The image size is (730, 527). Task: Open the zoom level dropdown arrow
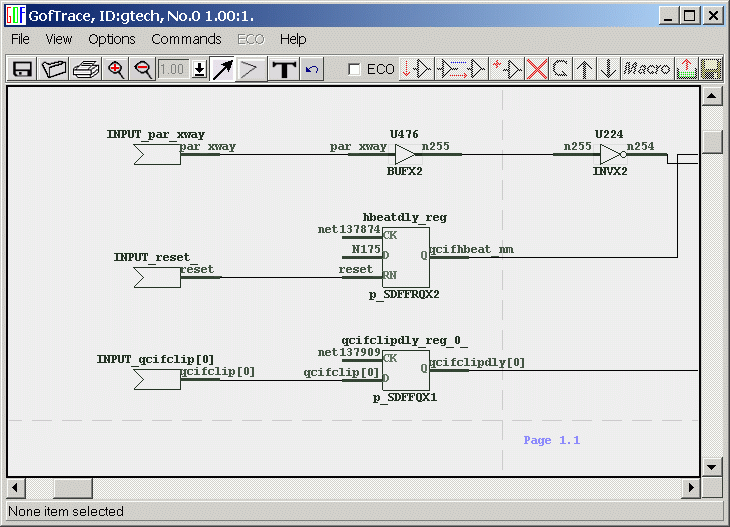(x=199, y=69)
